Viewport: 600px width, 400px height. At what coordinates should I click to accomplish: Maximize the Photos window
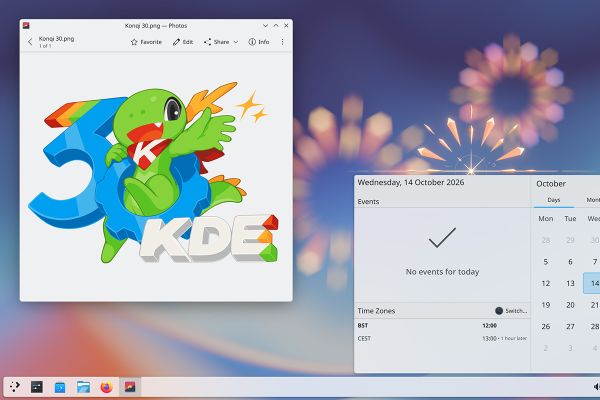[x=276, y=26]
